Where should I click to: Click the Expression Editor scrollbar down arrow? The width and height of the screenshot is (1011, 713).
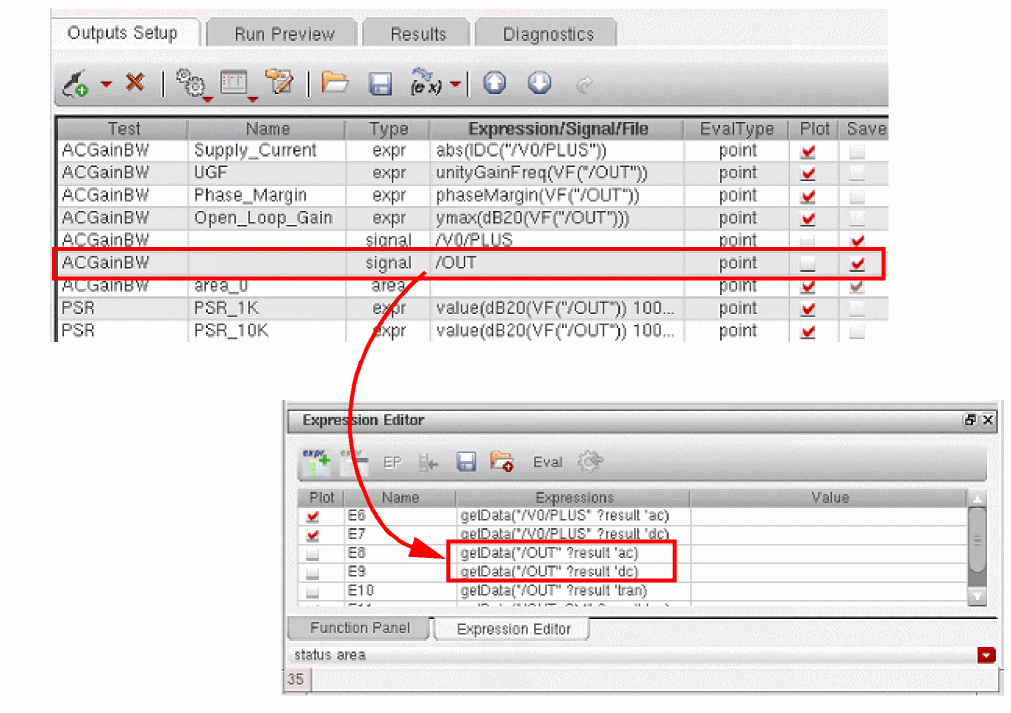click(x=977, y=596)
